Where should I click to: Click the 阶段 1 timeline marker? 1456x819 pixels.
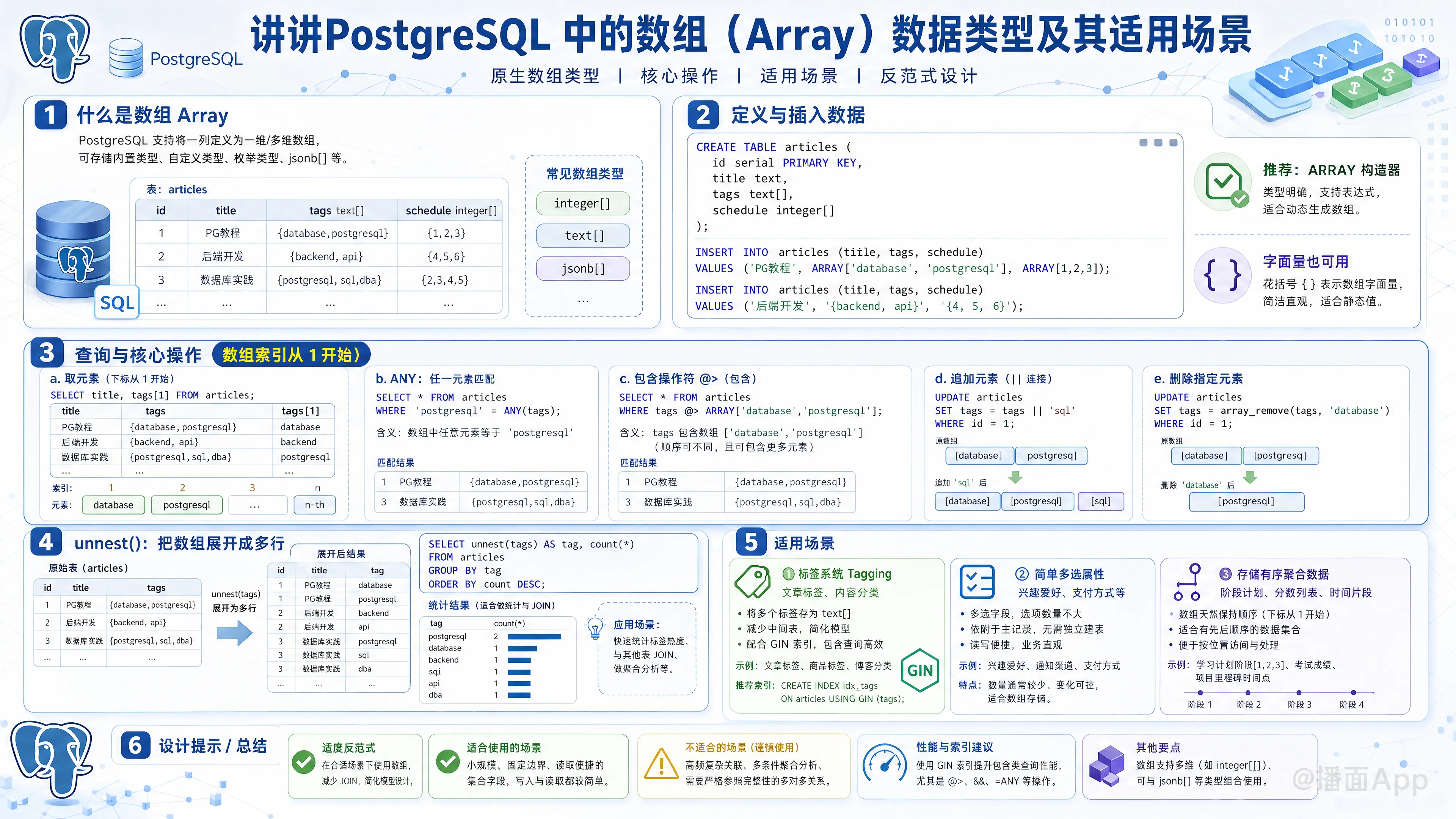click(1200, 692)
